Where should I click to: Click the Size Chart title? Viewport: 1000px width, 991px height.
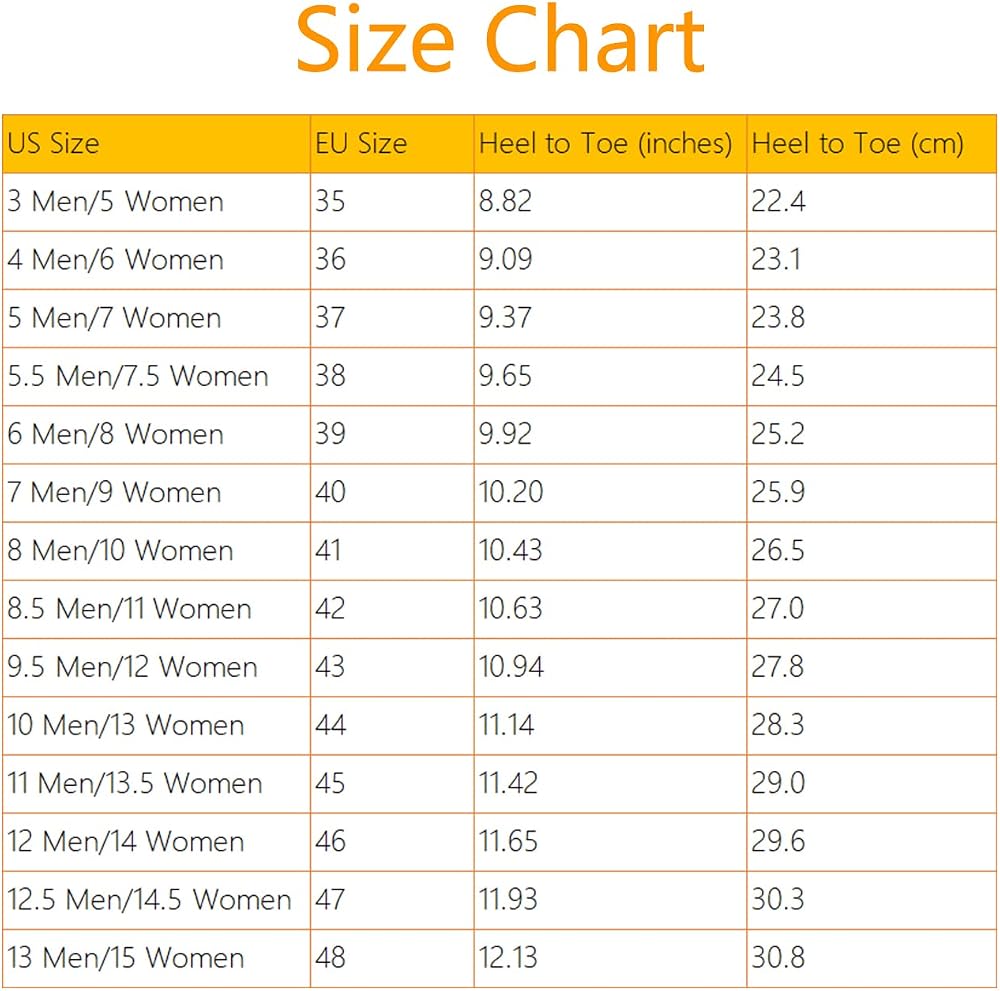pos(500,40)
